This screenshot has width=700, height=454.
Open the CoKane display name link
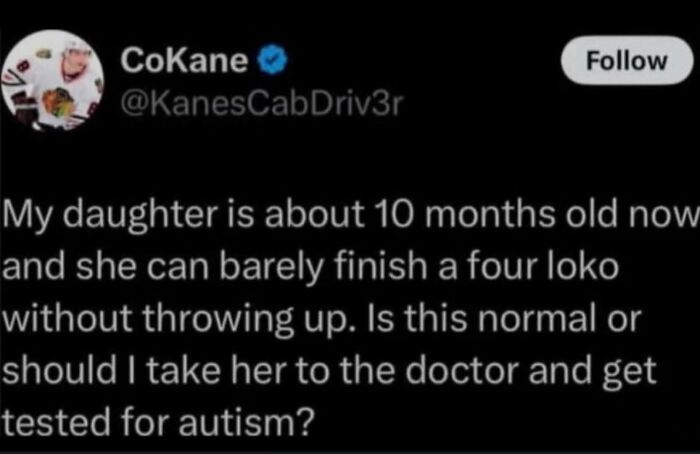click(x=184, y=62)
